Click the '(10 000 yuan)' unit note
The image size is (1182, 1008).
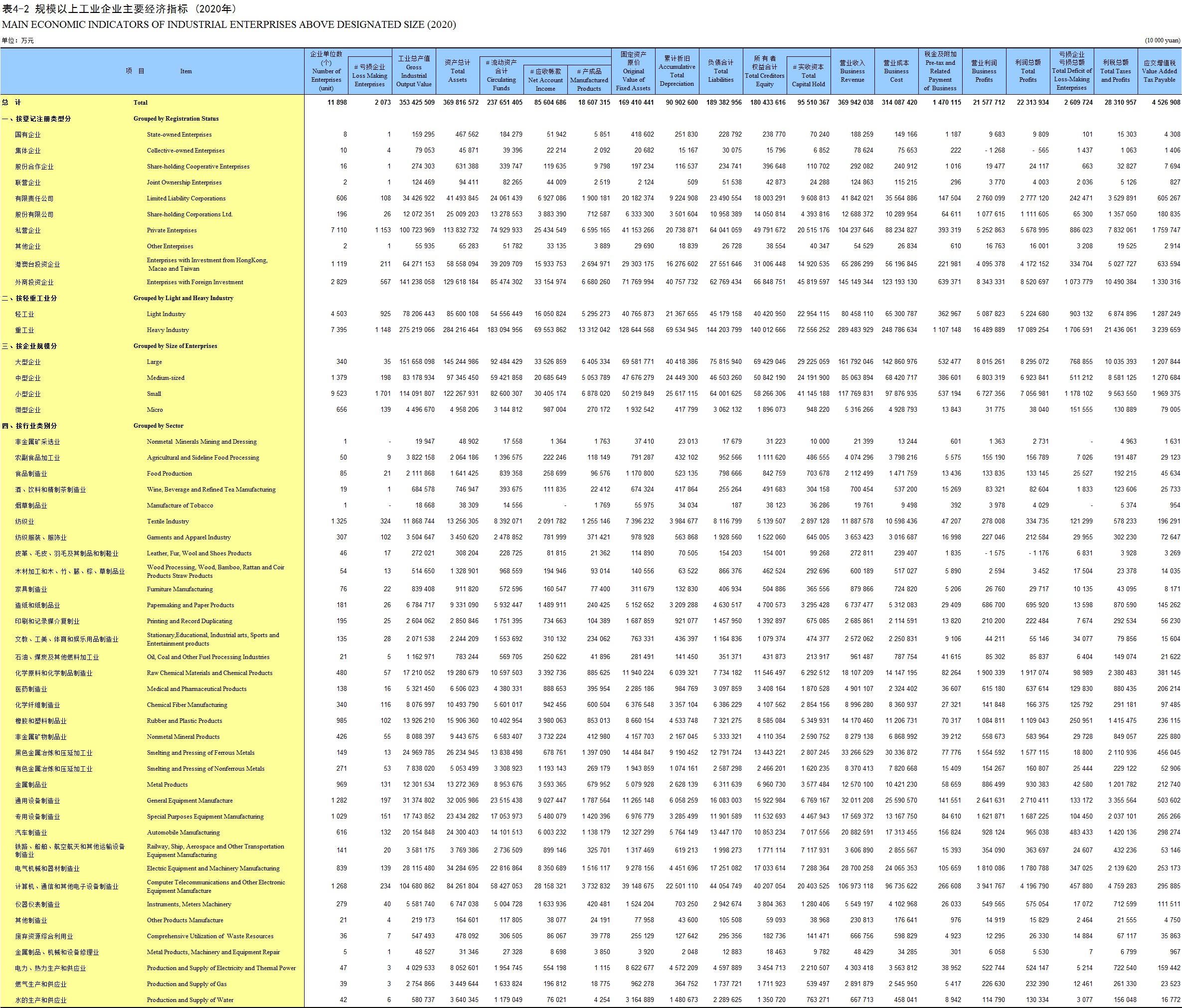pyautogui.click(x=1162, y=40)
